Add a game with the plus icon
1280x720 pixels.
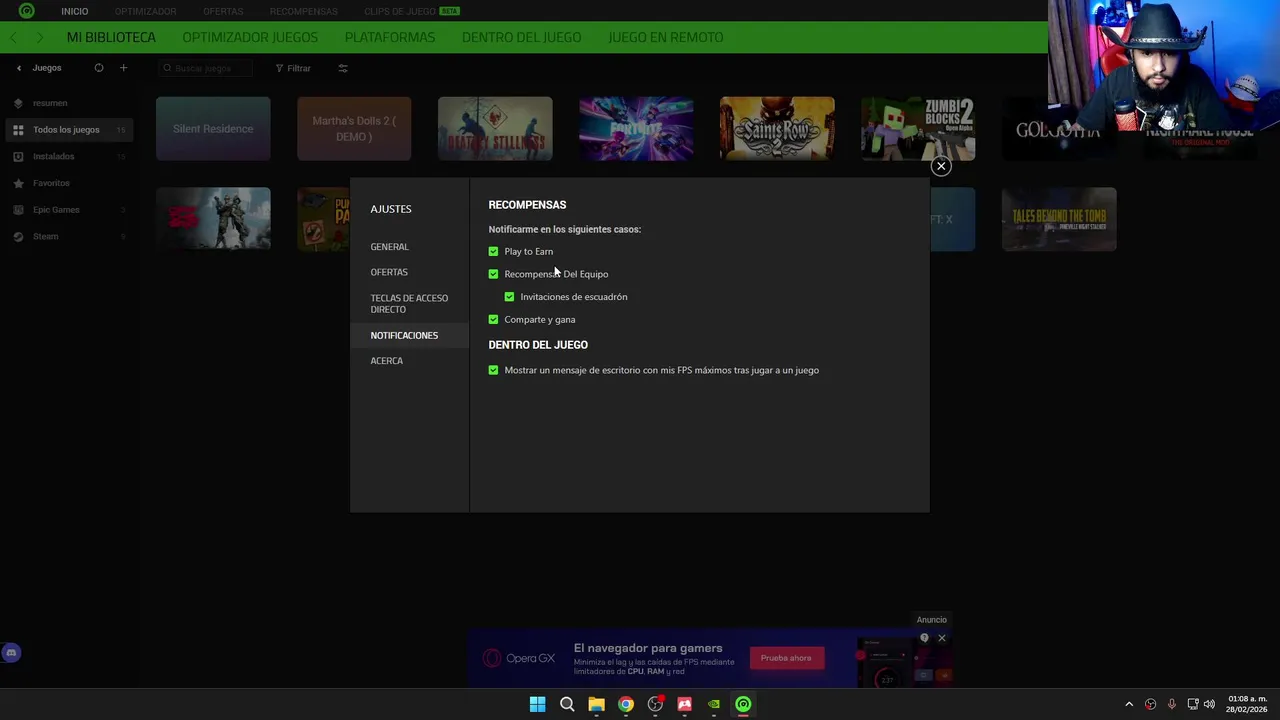[x=124, y=68]
